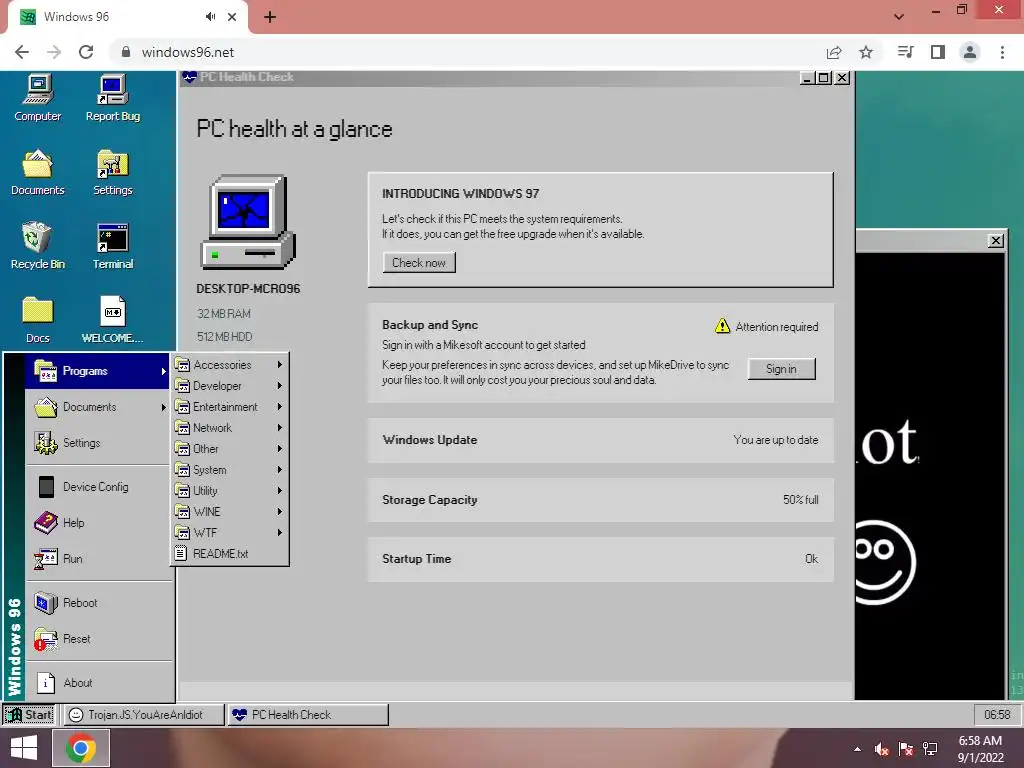The height and width of the screenshot is (768, 1024).
Task: Click the Check now button
Action: [419, 263]
